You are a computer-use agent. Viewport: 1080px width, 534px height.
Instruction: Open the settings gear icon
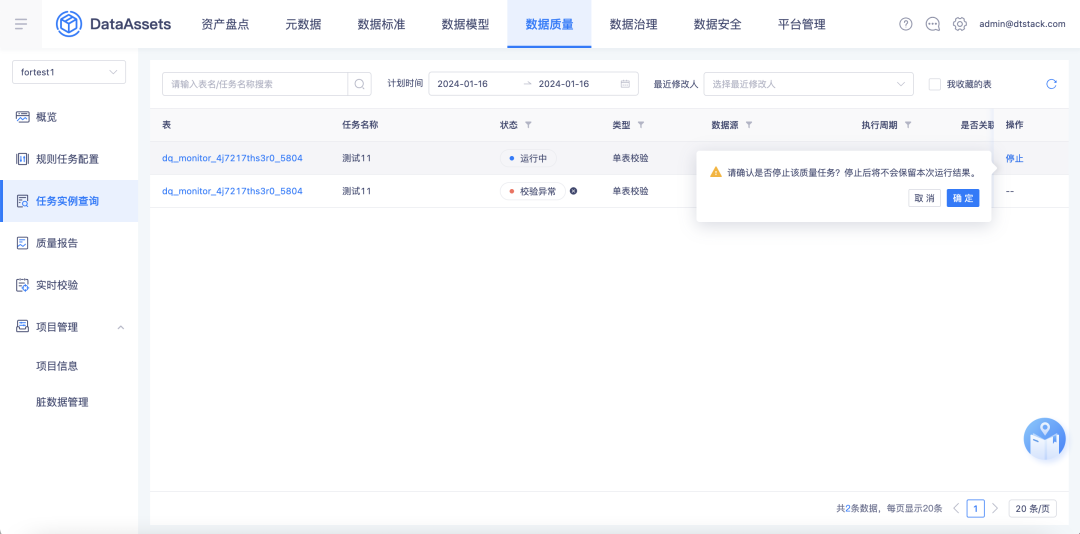click(960, 24)
